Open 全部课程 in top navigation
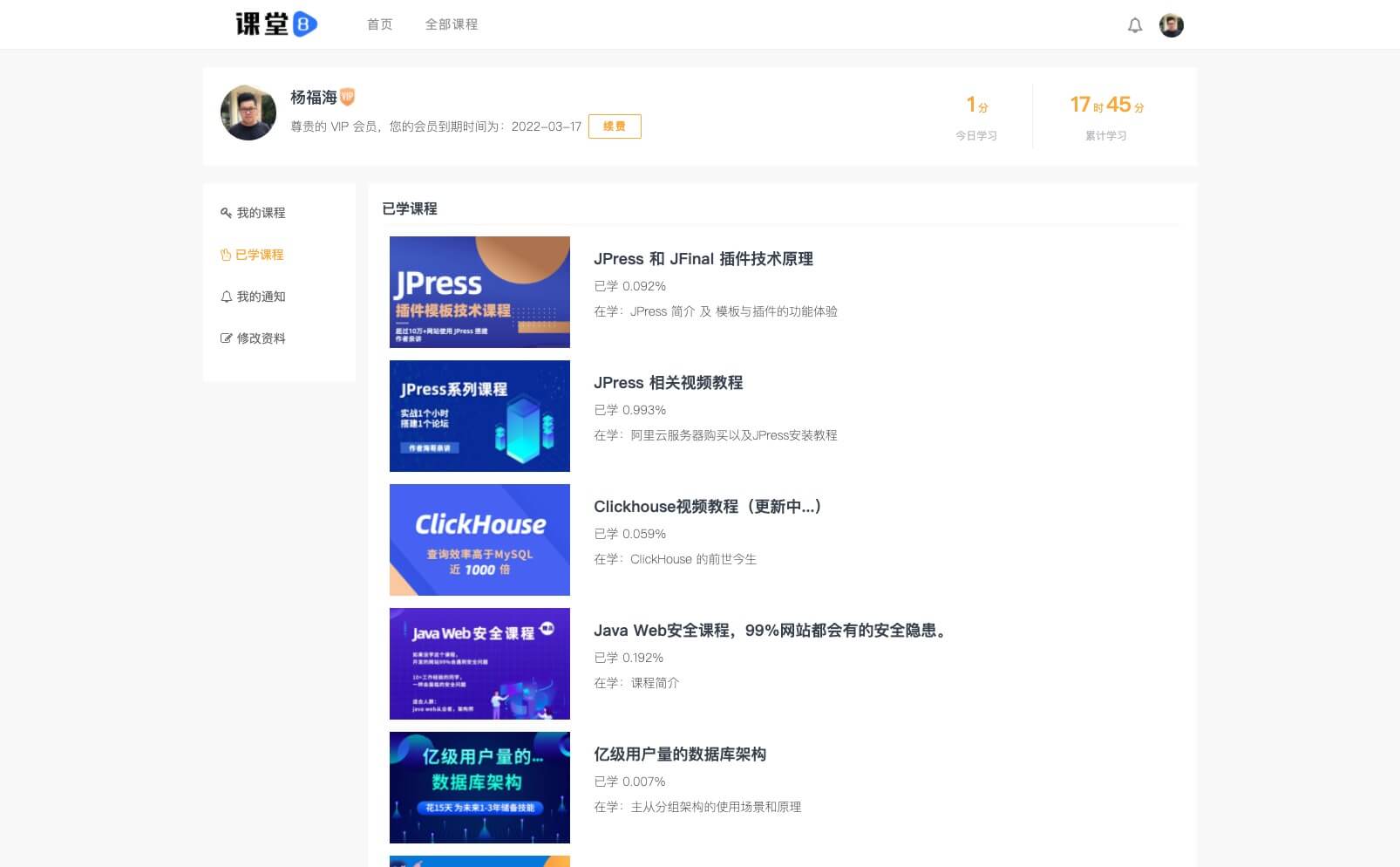Image resolution: width=1400 pixels, height=867 pixels. tap(452, 24)
